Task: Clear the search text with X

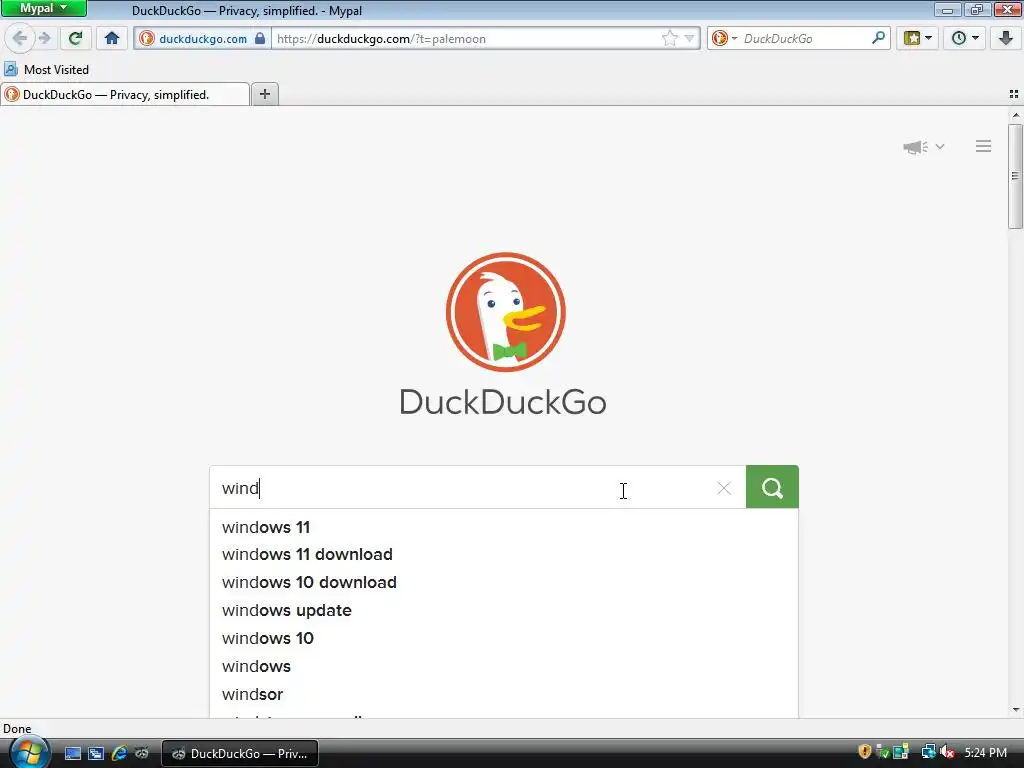Action: tap(724, 488)
